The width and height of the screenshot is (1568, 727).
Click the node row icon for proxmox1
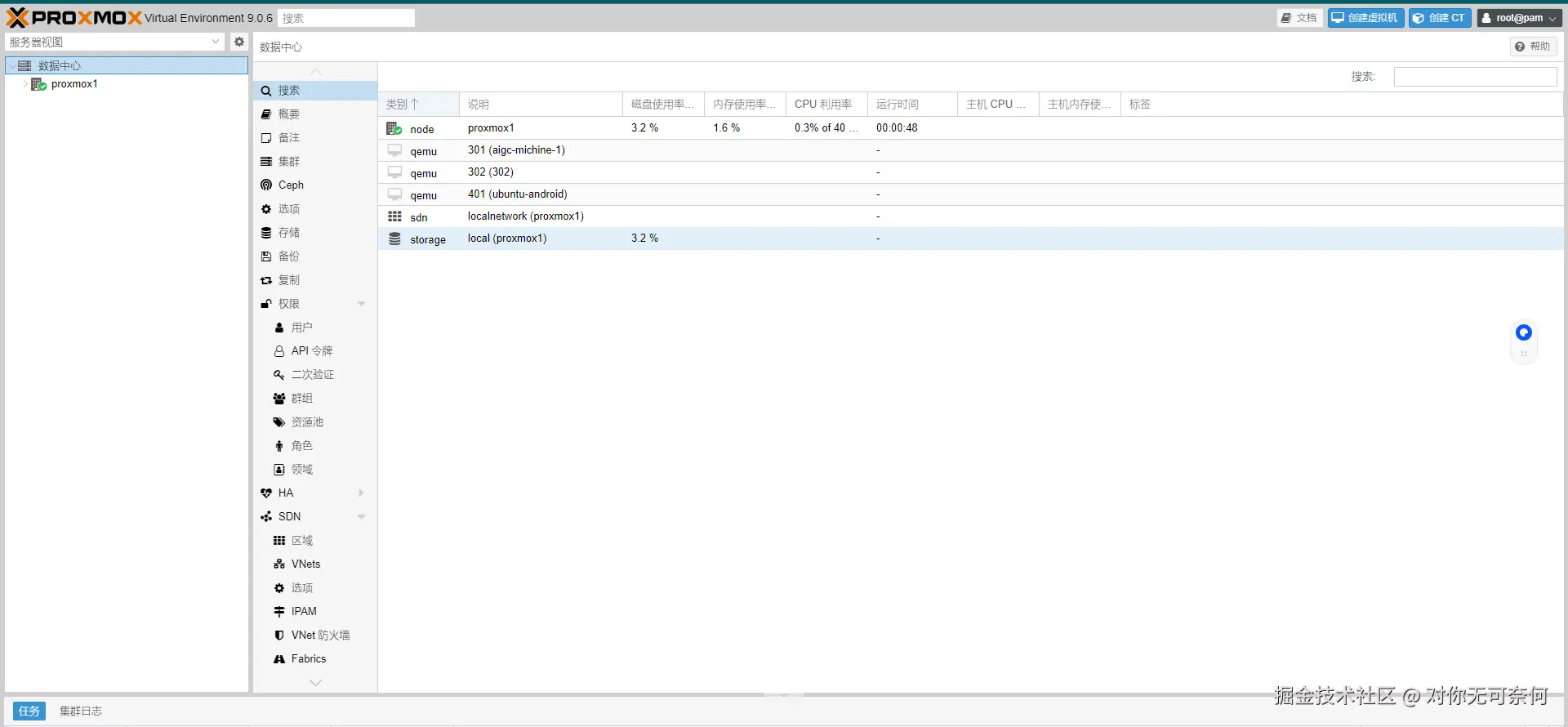[394, 128]
